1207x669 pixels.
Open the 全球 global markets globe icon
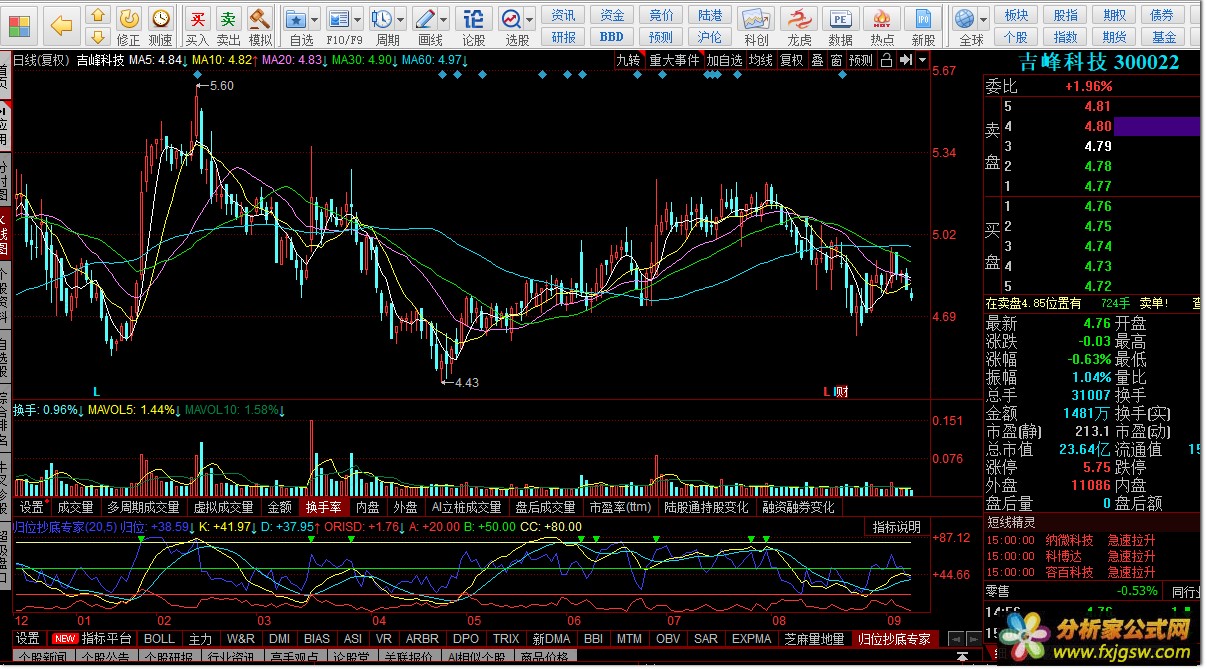coord(966,26)
